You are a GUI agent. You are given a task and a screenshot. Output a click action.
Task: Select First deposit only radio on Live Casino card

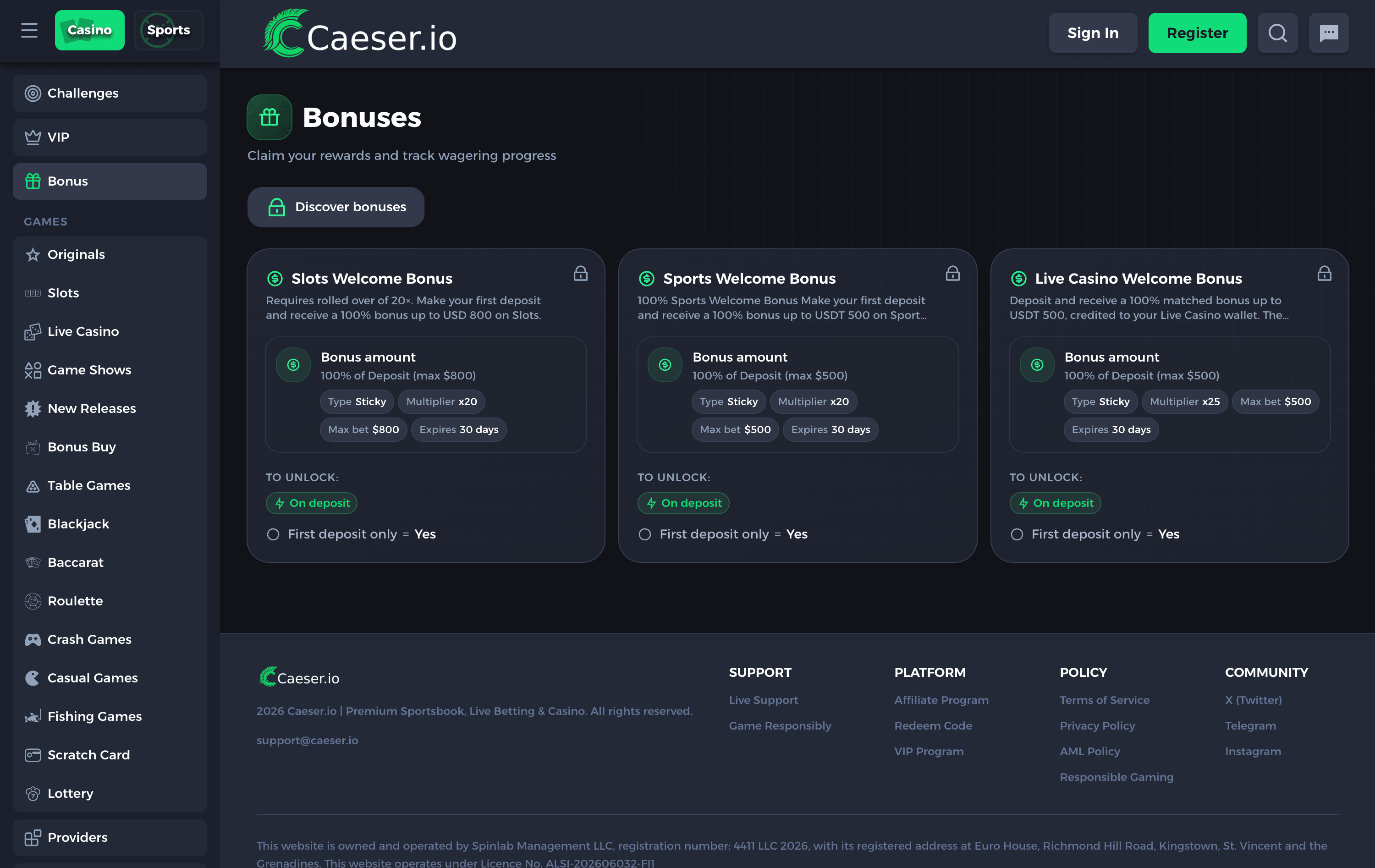[1017, 534]
